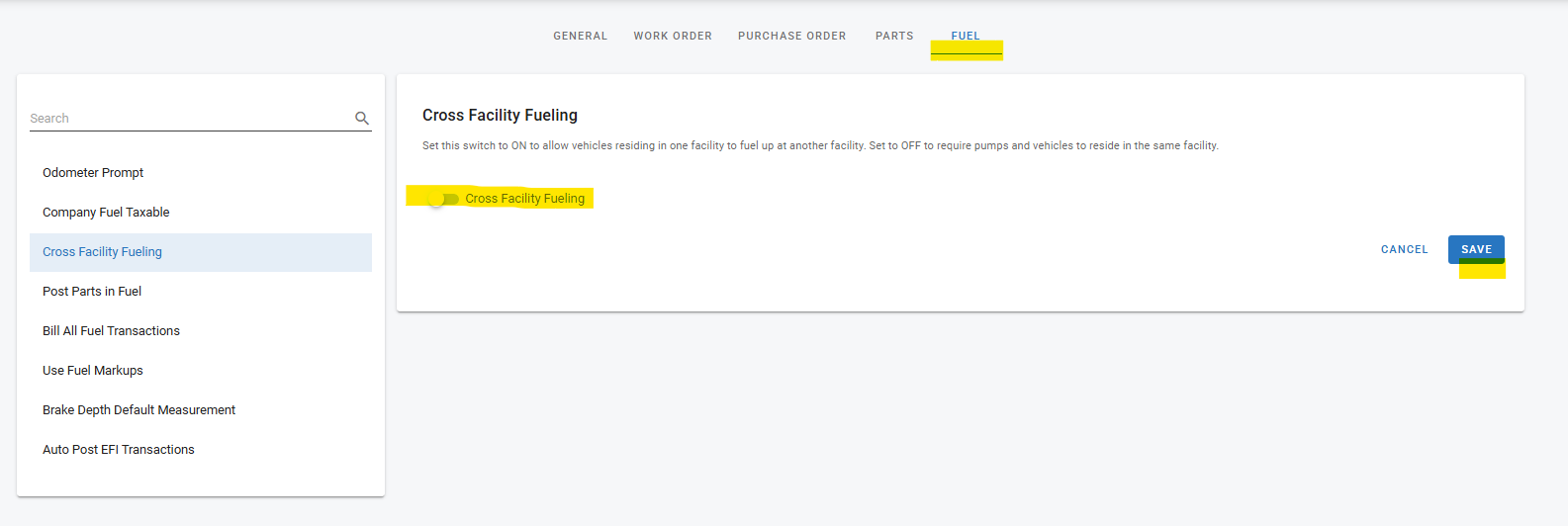Choose Bill All Fuel Transactions
Image resolution: width=1568 pixels, height=526 pixels.
[x=111, y=331]
